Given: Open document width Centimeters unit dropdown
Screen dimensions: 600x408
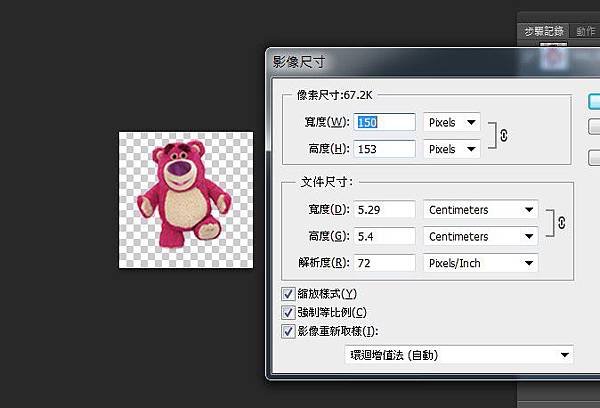Looking at the screenshot, I should 481,210.
